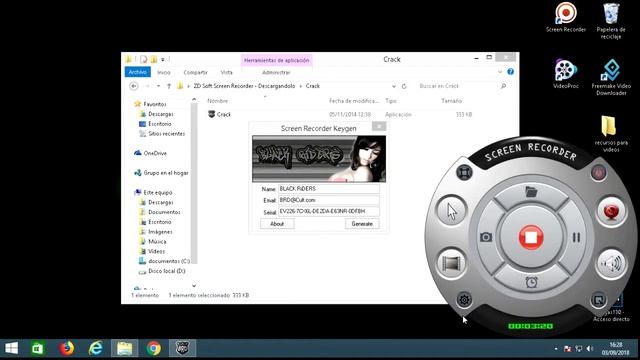The height and width of the screenshot is (360, 640).
Task: Close the Screen Recorder Keygen window
Action: point(379,127)
